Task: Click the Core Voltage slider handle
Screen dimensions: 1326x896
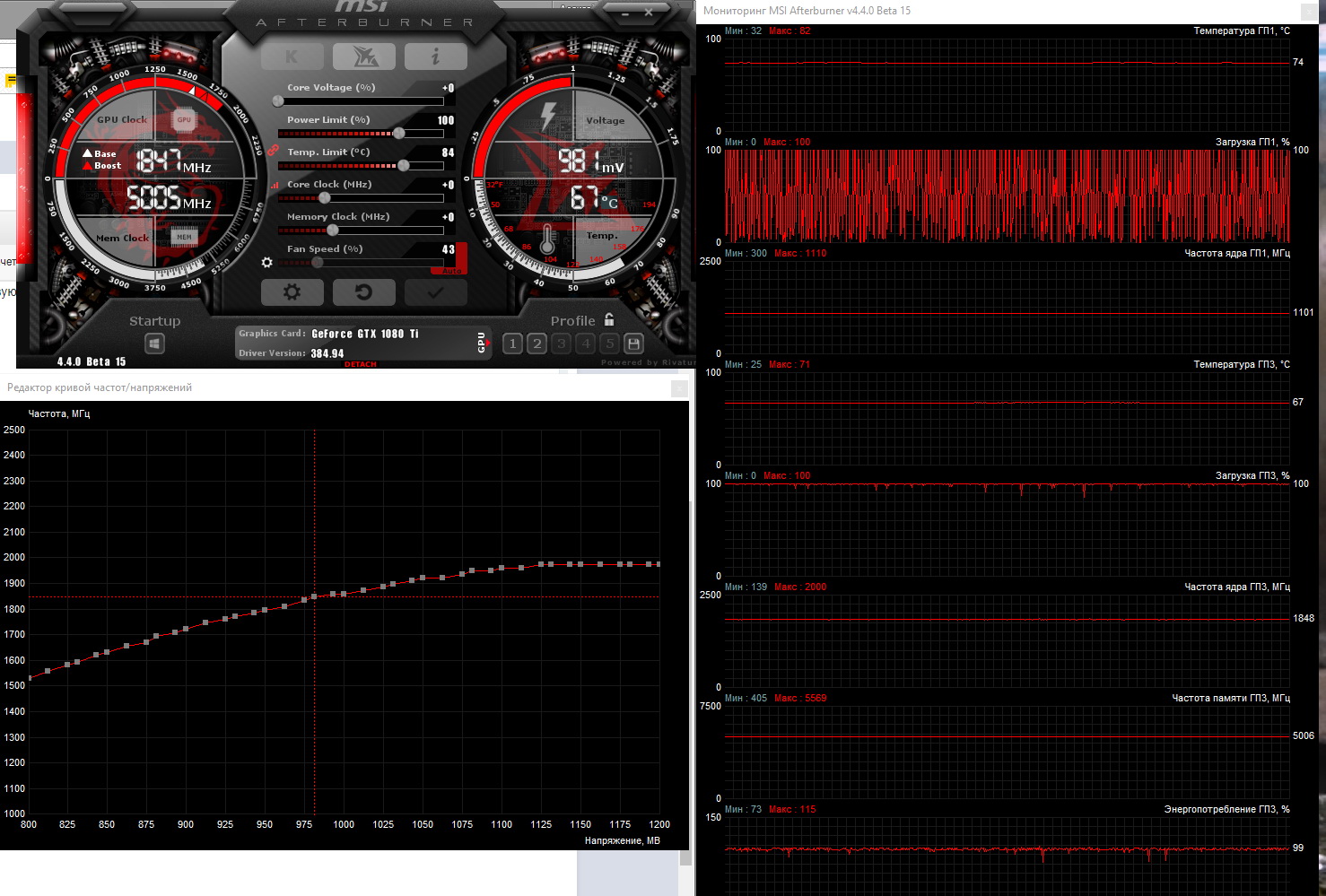Action: pyautogui.click(x=278, y=100)
